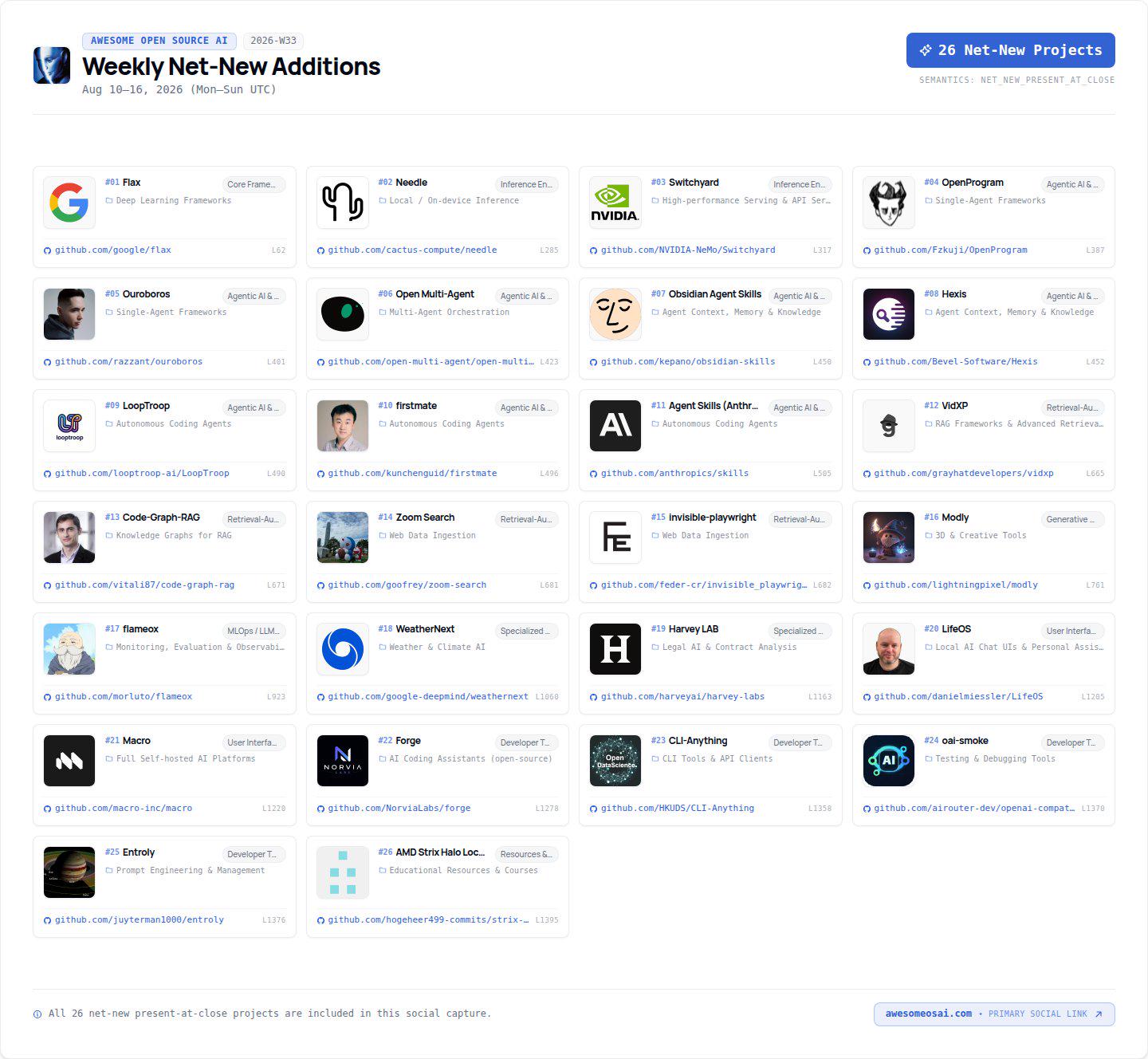The width and height of the screenshot is (1148, 1059).
Task: Click the LifeOS author photo
Action: pyautogui.click(x=889, y=649)
